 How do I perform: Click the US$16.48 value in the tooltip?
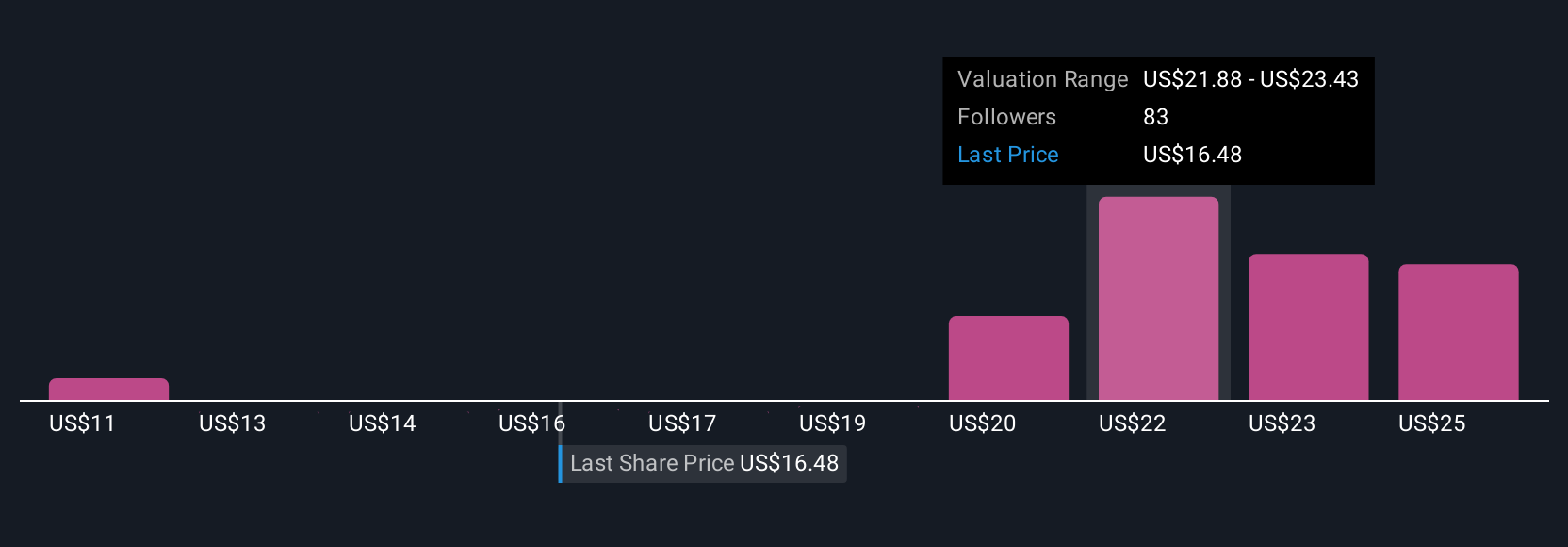pyautogui.click(x=1192, y=155)
